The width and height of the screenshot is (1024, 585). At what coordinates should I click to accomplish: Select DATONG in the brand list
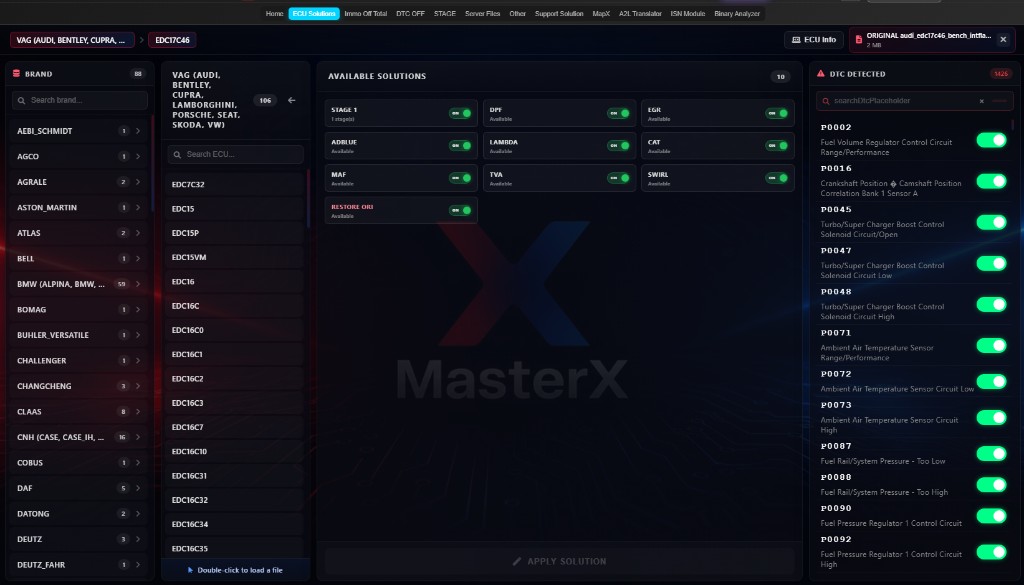[80, 513]
